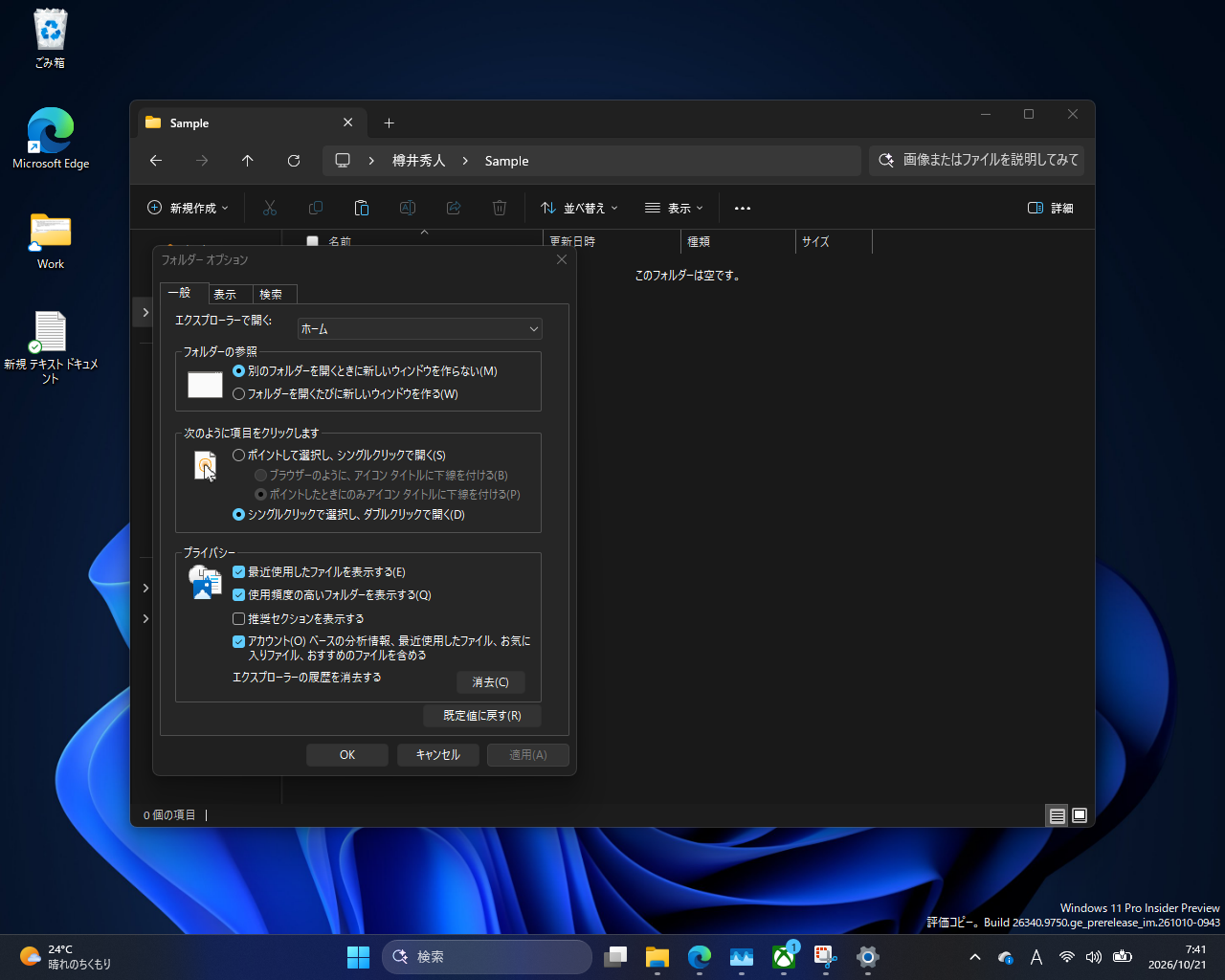Select ポイントして選択し、シングルクリックで開く radio
This screenshot has height=980, width=1225.
(x=239, y=456)
